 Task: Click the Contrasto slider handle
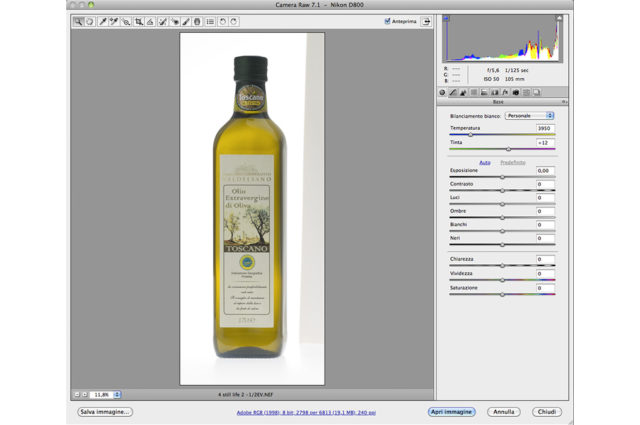(502, 190)
